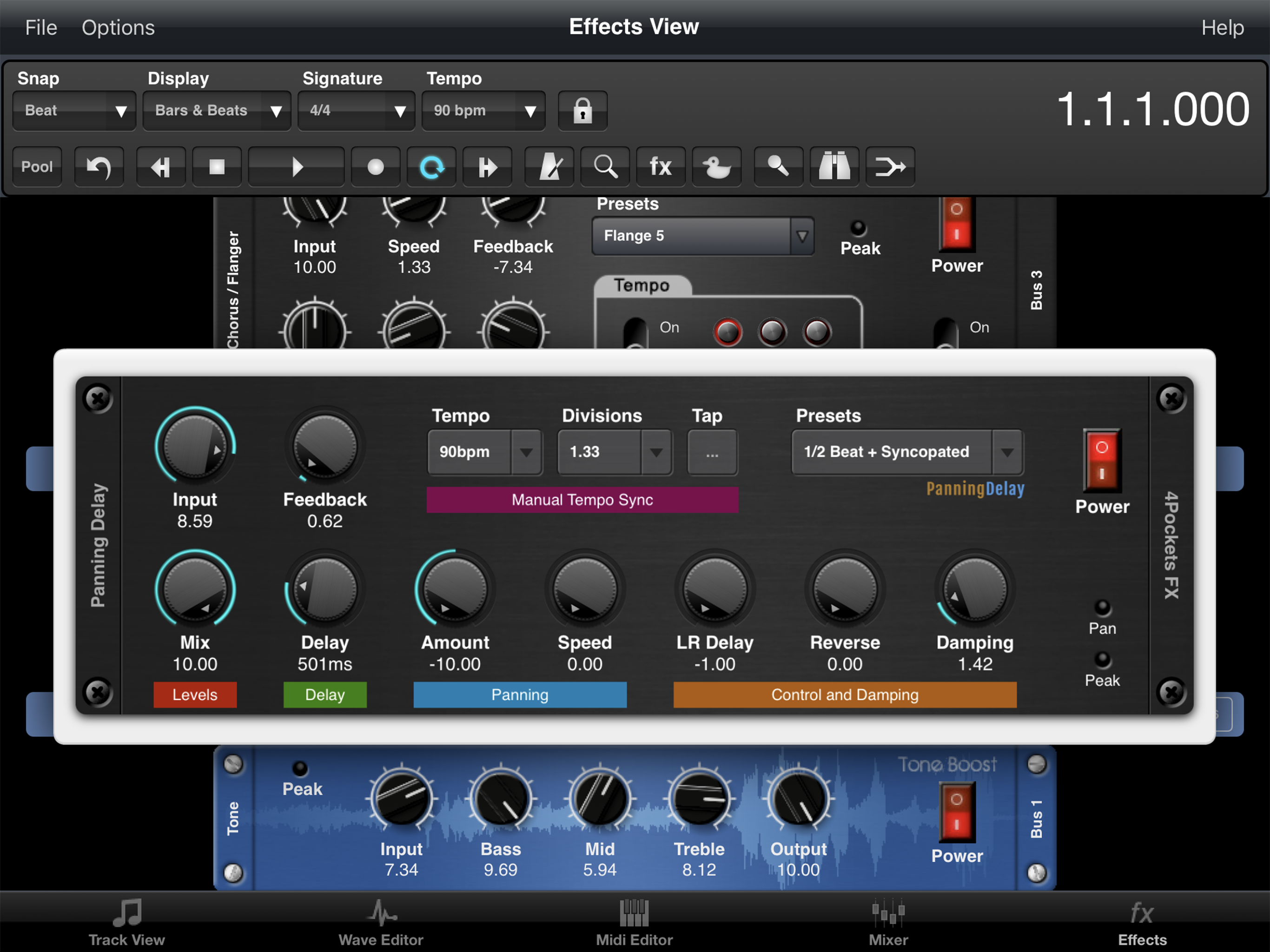Click the Feedback knob in Panning Delay

click(324, 447)
